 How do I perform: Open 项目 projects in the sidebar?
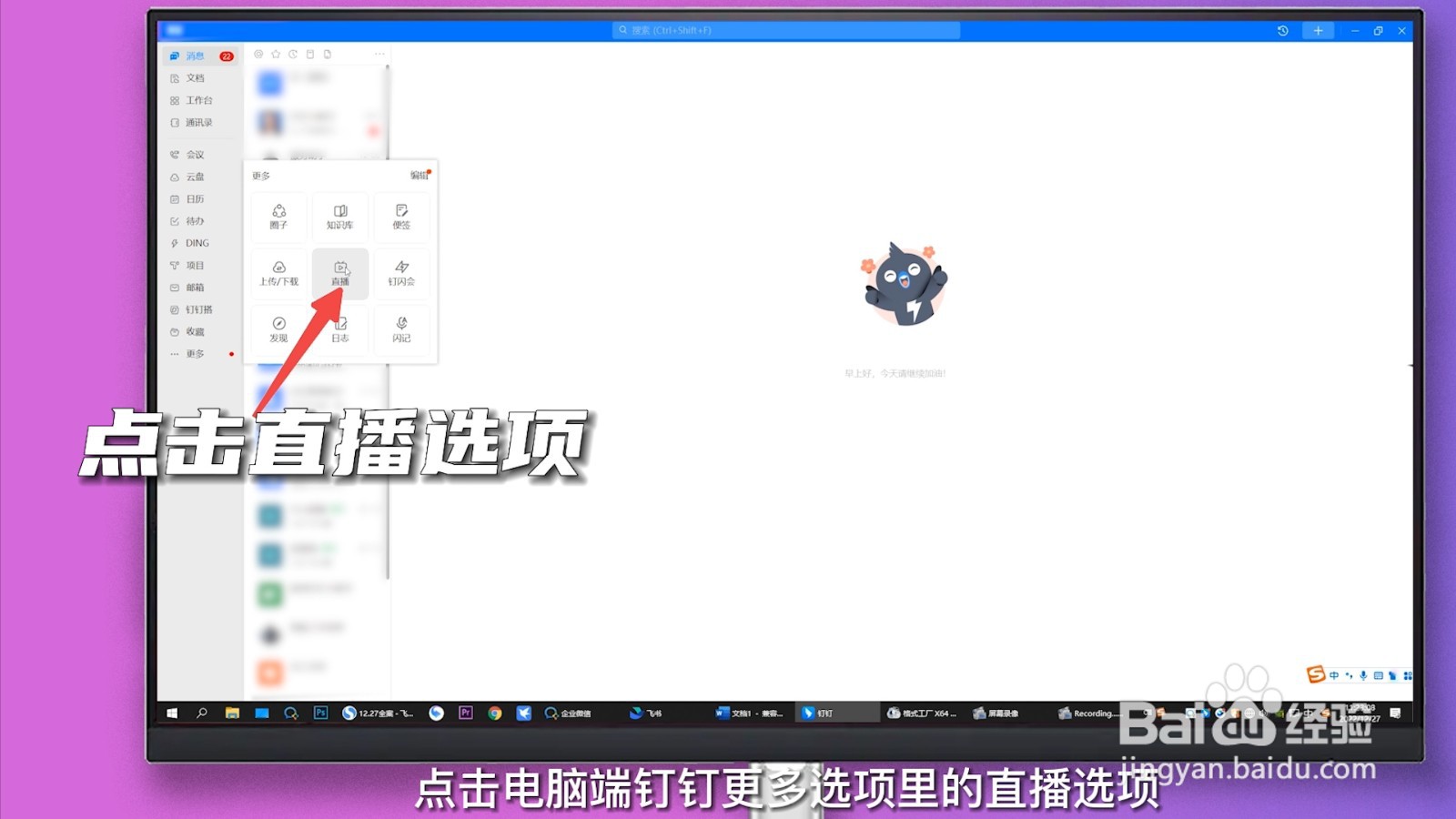coord(187,266)
